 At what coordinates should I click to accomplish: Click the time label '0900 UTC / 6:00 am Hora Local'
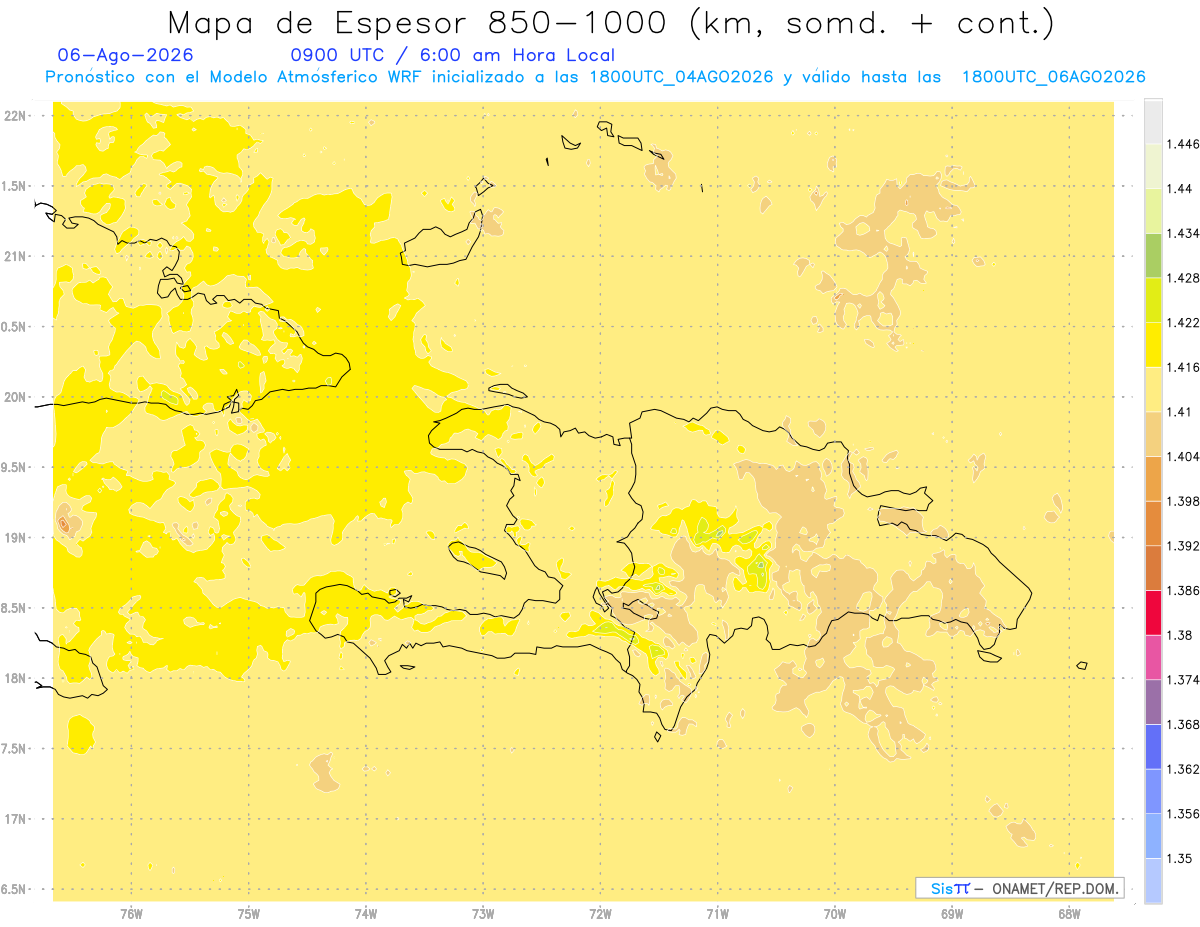(453, 56)
